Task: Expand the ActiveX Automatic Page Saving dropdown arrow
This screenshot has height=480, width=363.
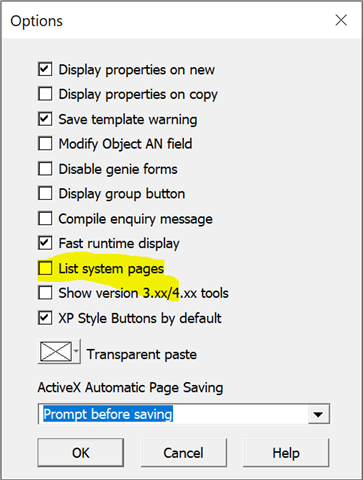Action: pos(318,414)
